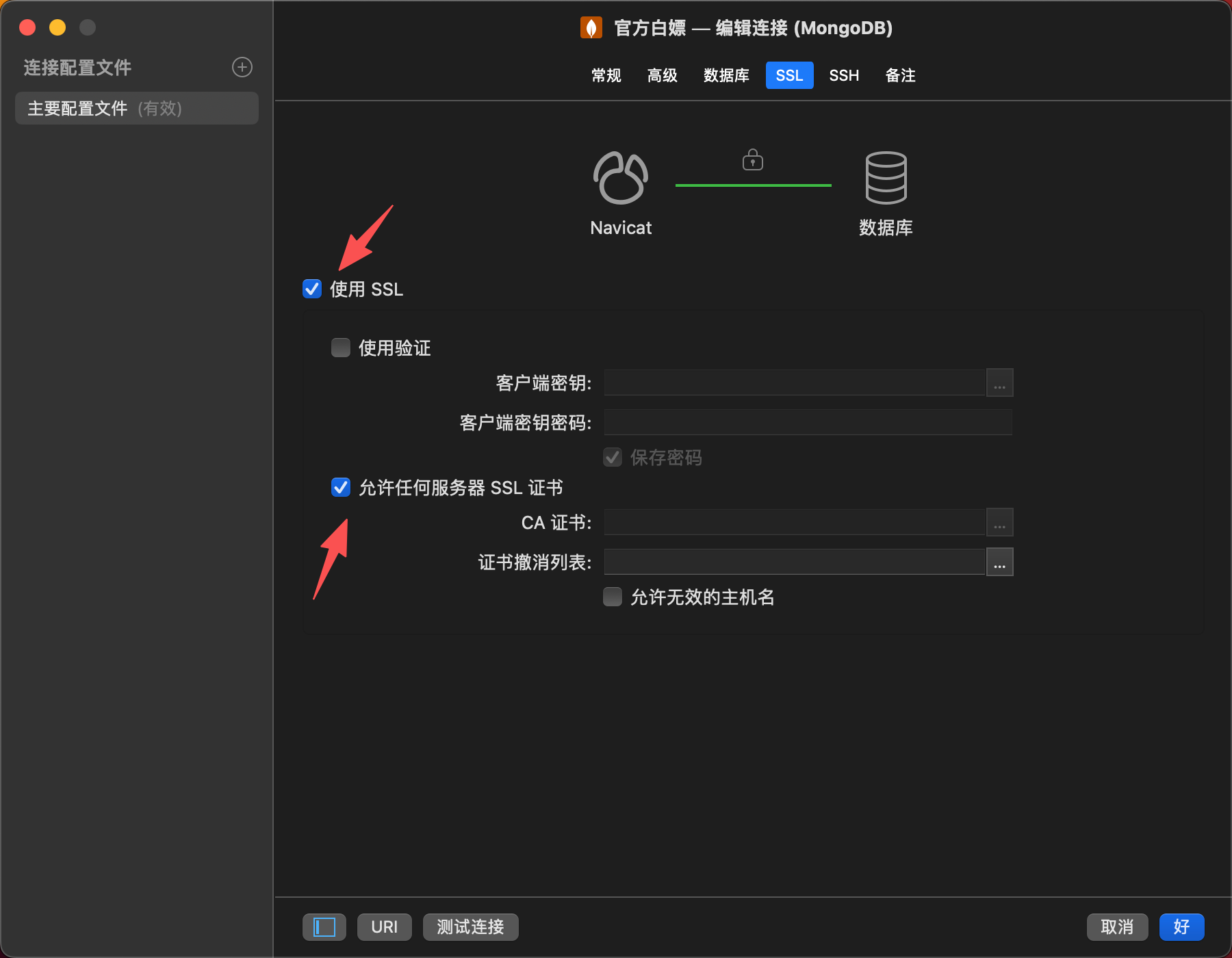Focus the 客户端密钥密码 input field
The height and width of the screenshot is (958, 1232).
click(808, 422)
